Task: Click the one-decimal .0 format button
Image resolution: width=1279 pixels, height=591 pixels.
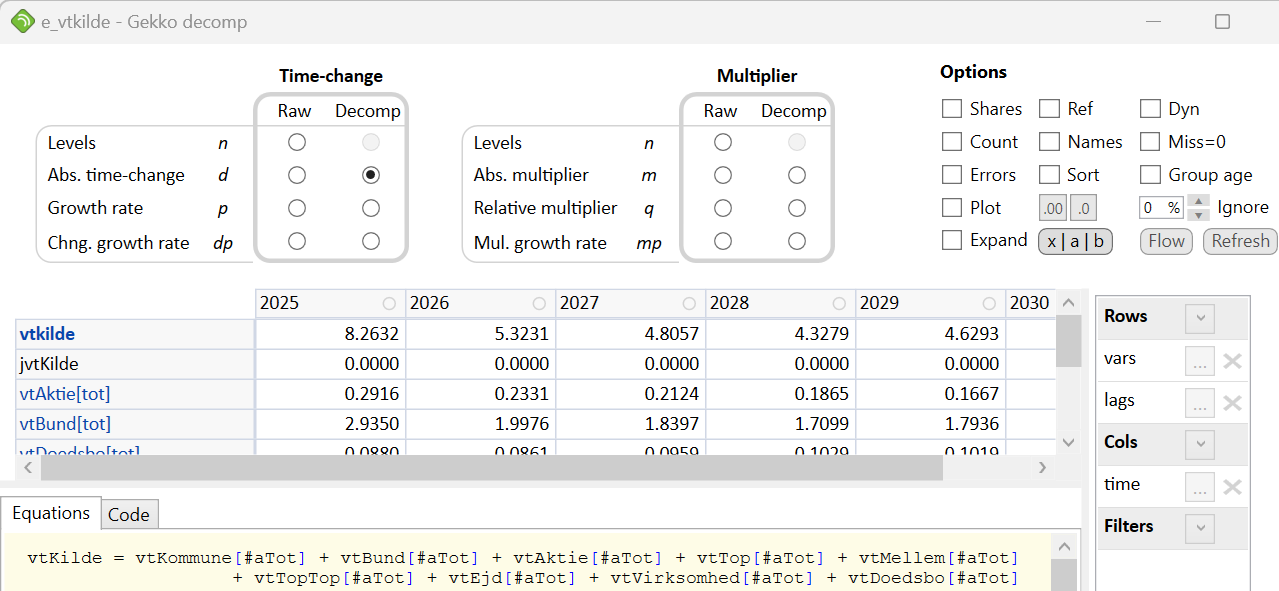Action: (1084, 208)
